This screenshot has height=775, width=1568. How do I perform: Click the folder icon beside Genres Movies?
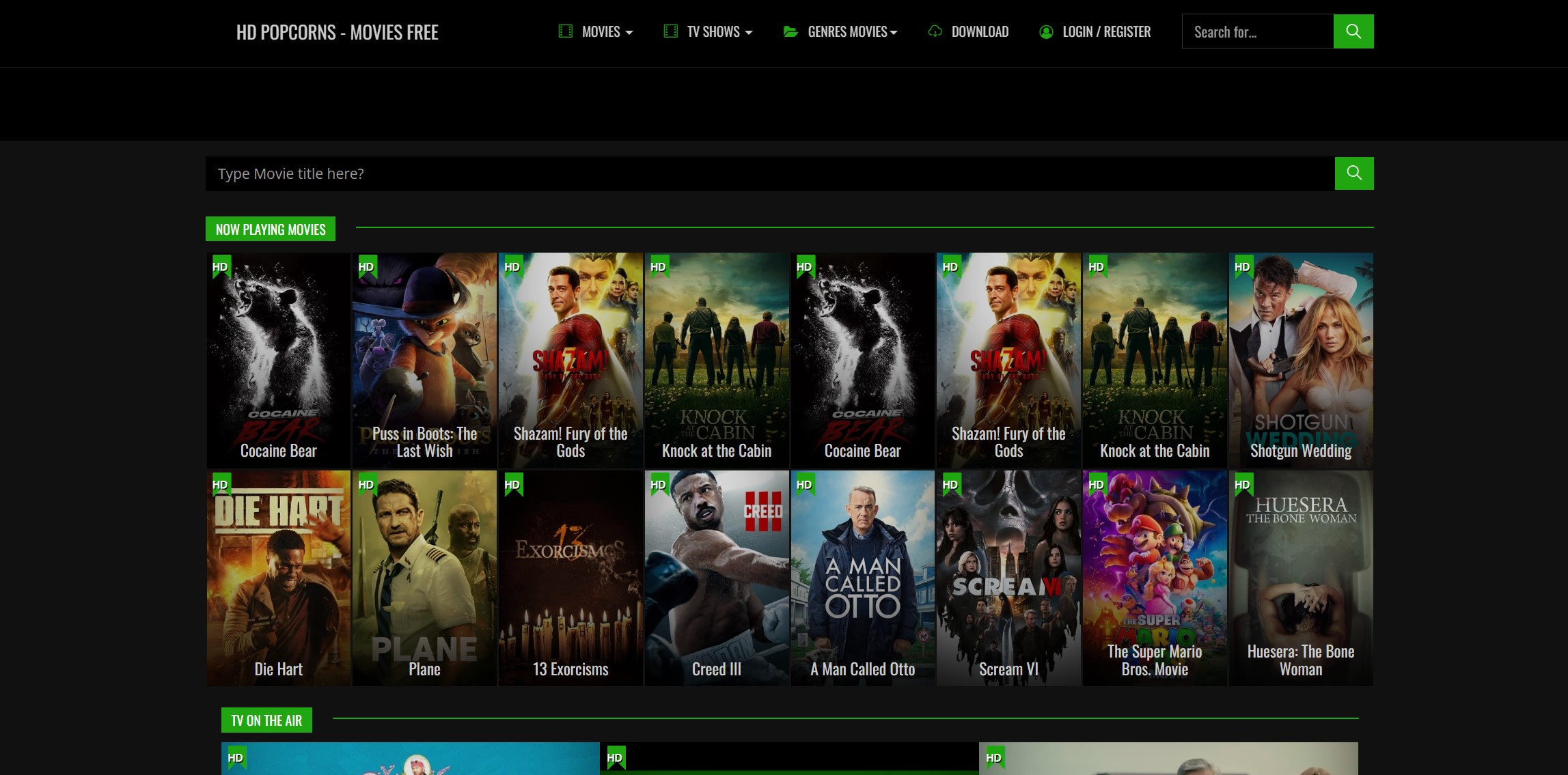[x=790, y=31]
